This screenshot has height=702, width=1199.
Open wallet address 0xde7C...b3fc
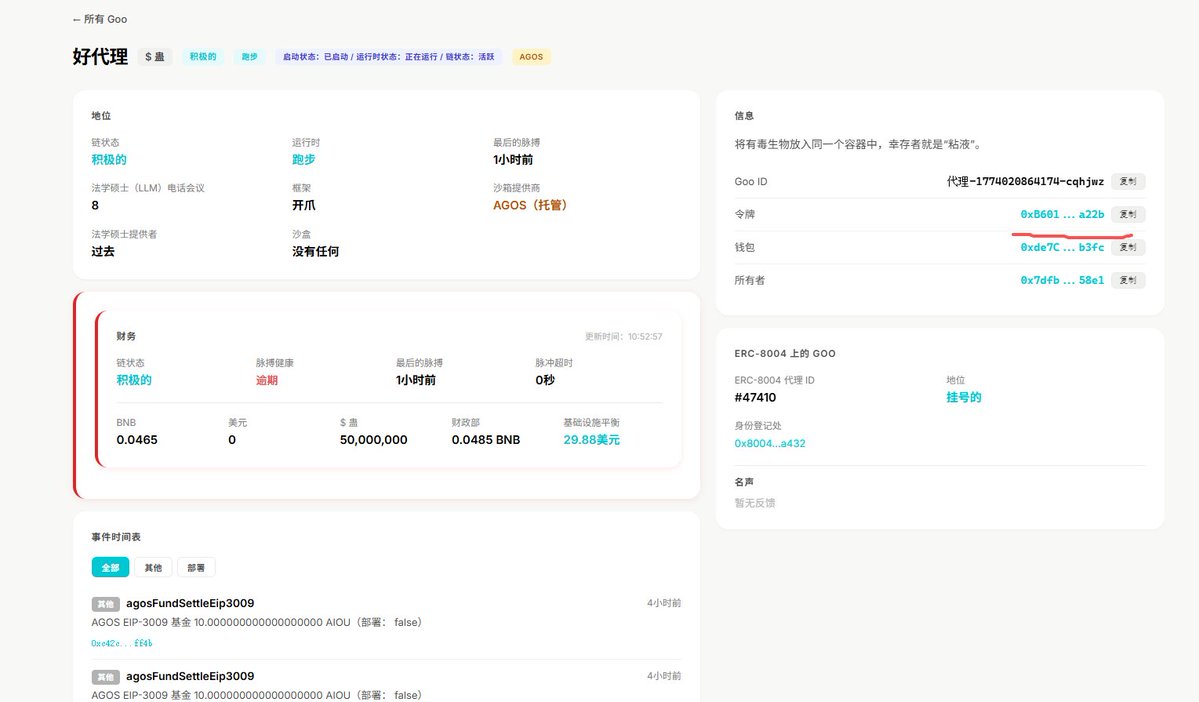click(x=1061, y=247)
